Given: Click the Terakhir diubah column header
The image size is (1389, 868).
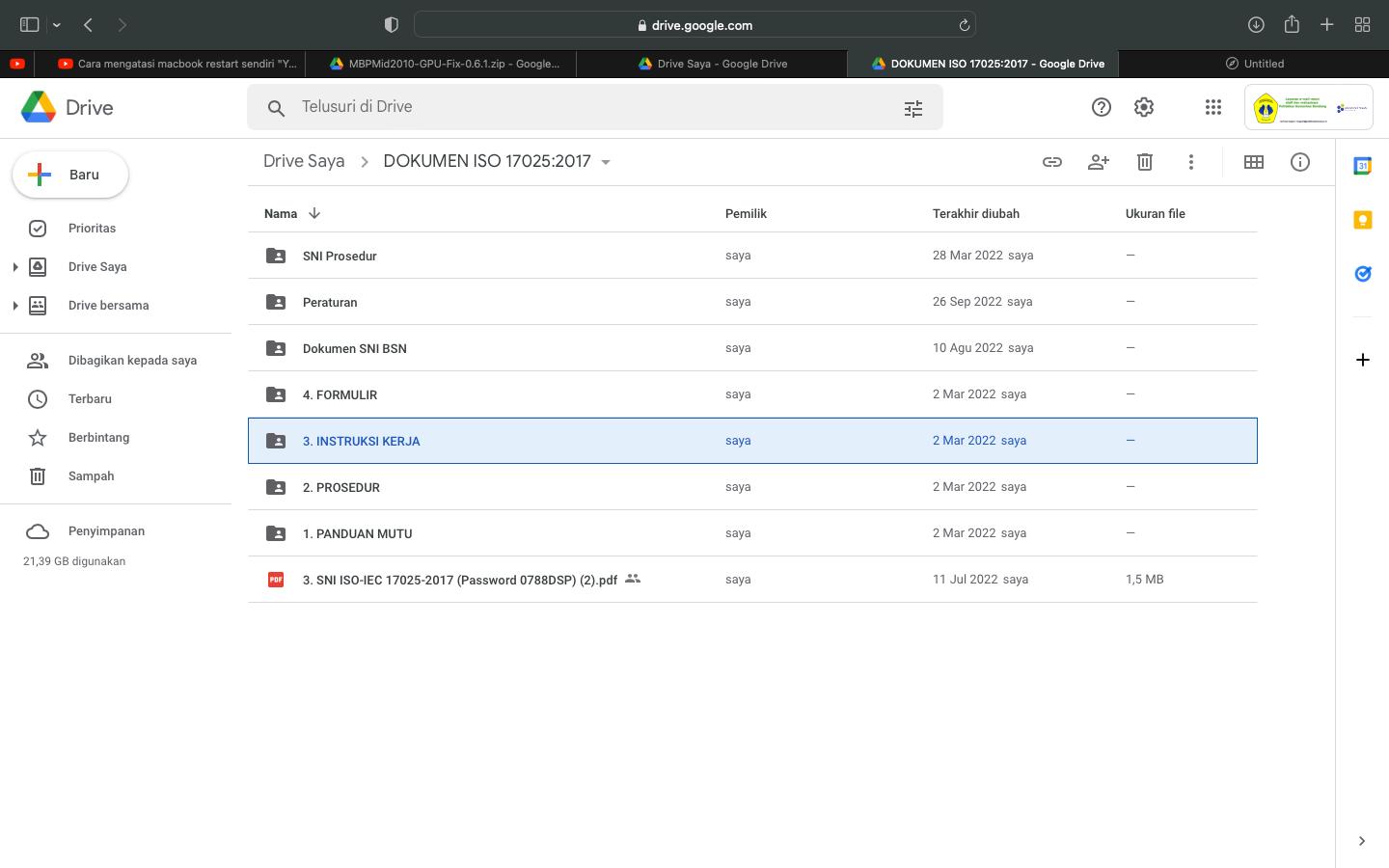Looking at the screenshot, I should tap(976, 213).
